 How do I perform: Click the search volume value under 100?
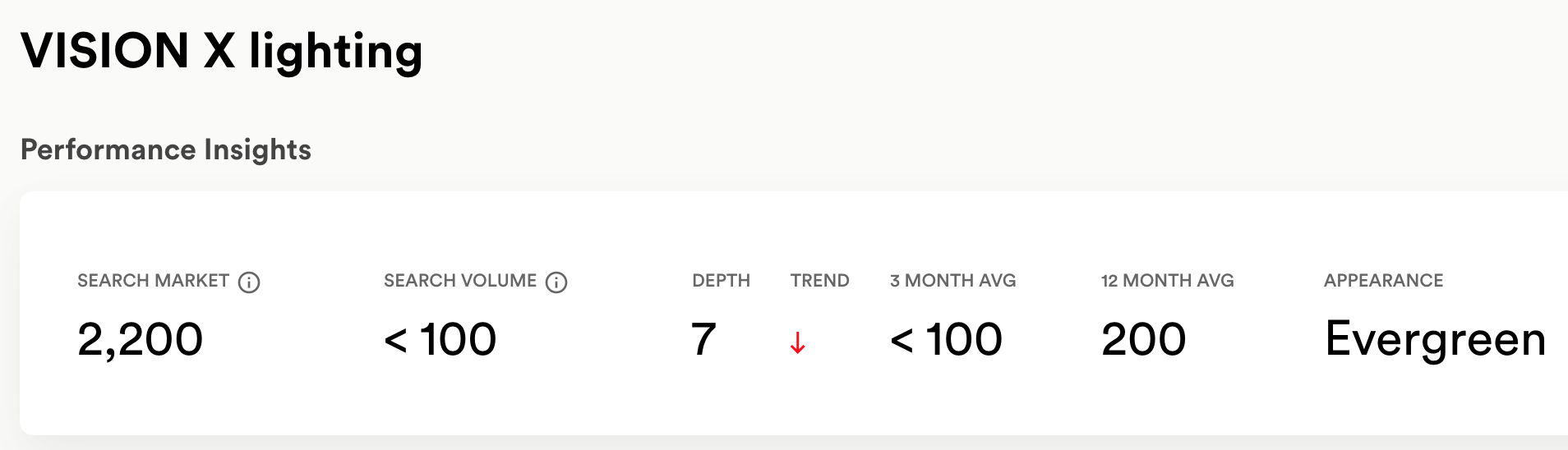440,339
